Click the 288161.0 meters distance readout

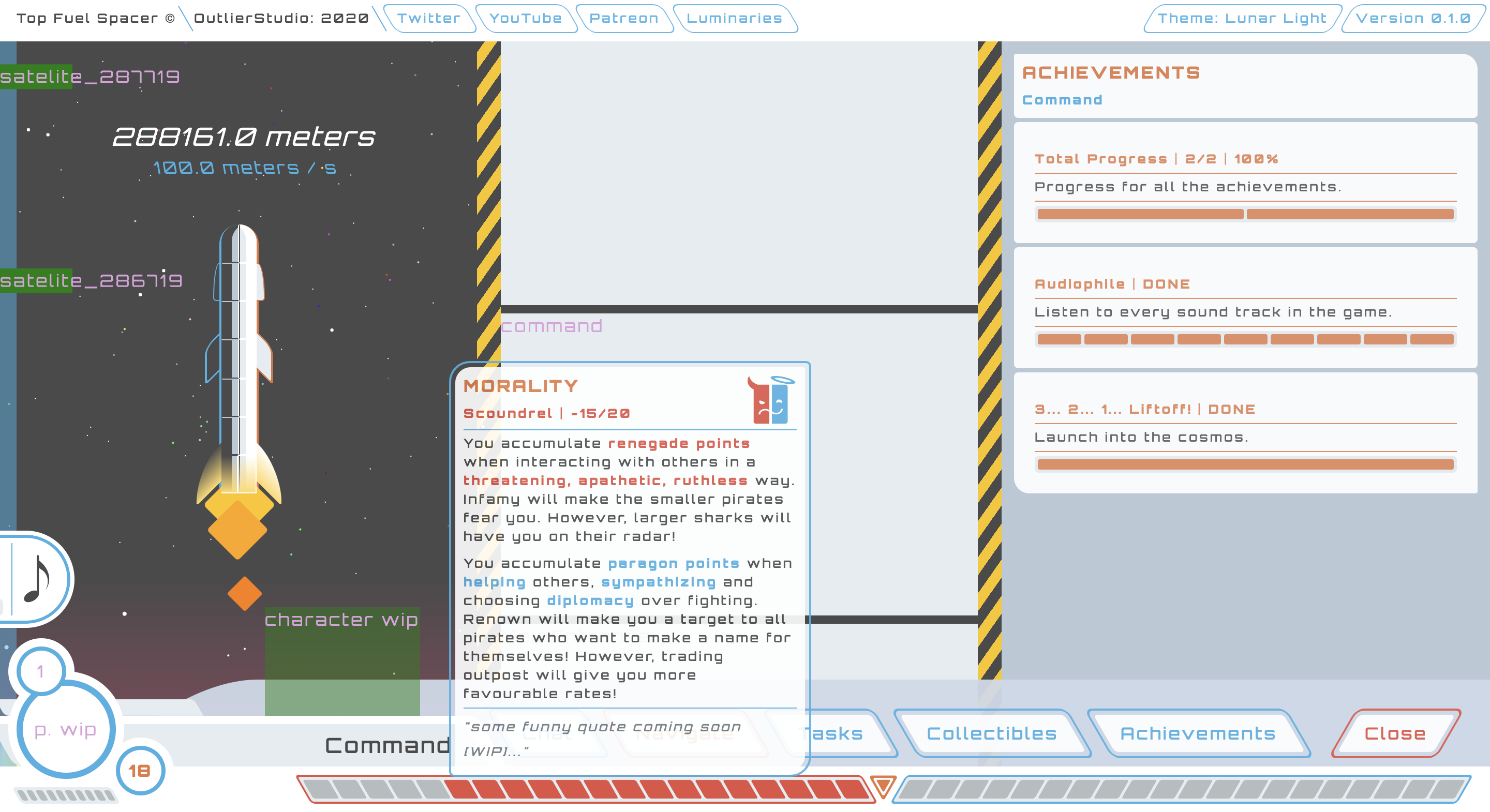coord(244,137)
